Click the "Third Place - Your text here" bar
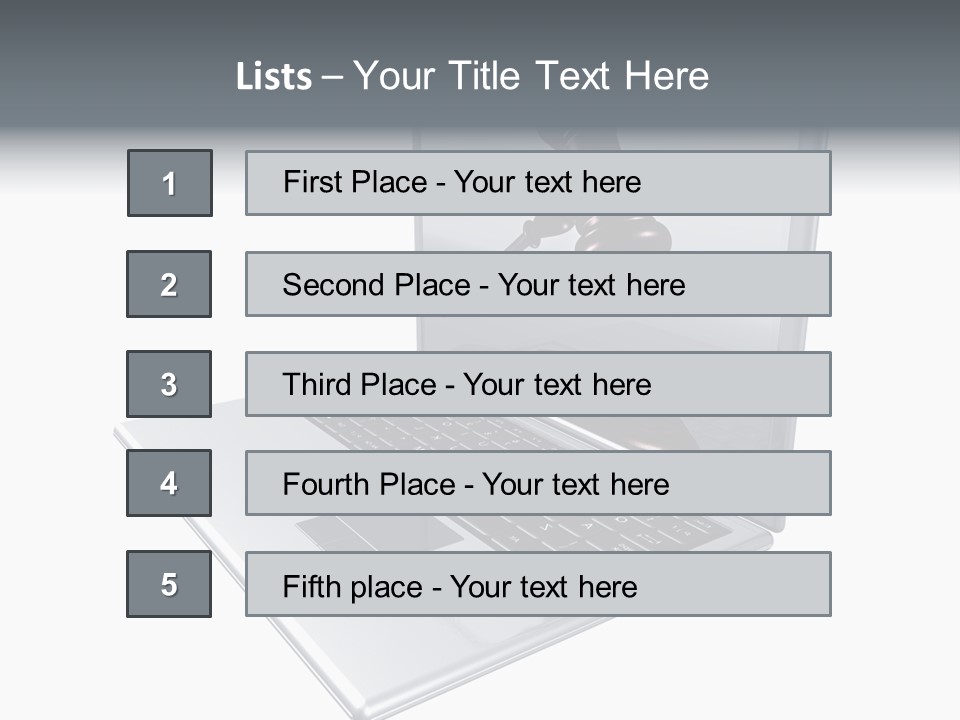 click(x=538, y=384)
